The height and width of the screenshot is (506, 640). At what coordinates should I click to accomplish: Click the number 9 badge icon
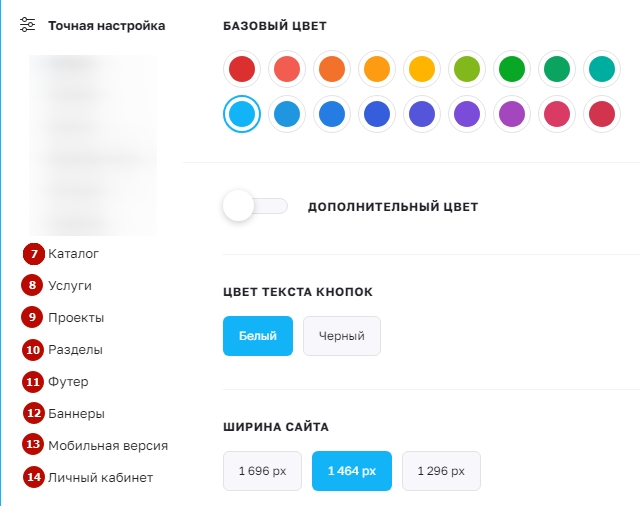[33, 318]
